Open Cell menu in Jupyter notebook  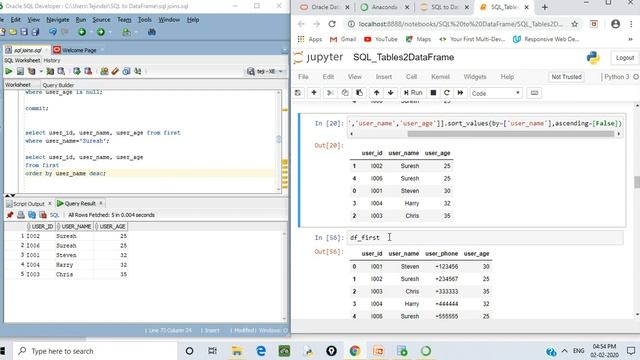coord(411,77)
